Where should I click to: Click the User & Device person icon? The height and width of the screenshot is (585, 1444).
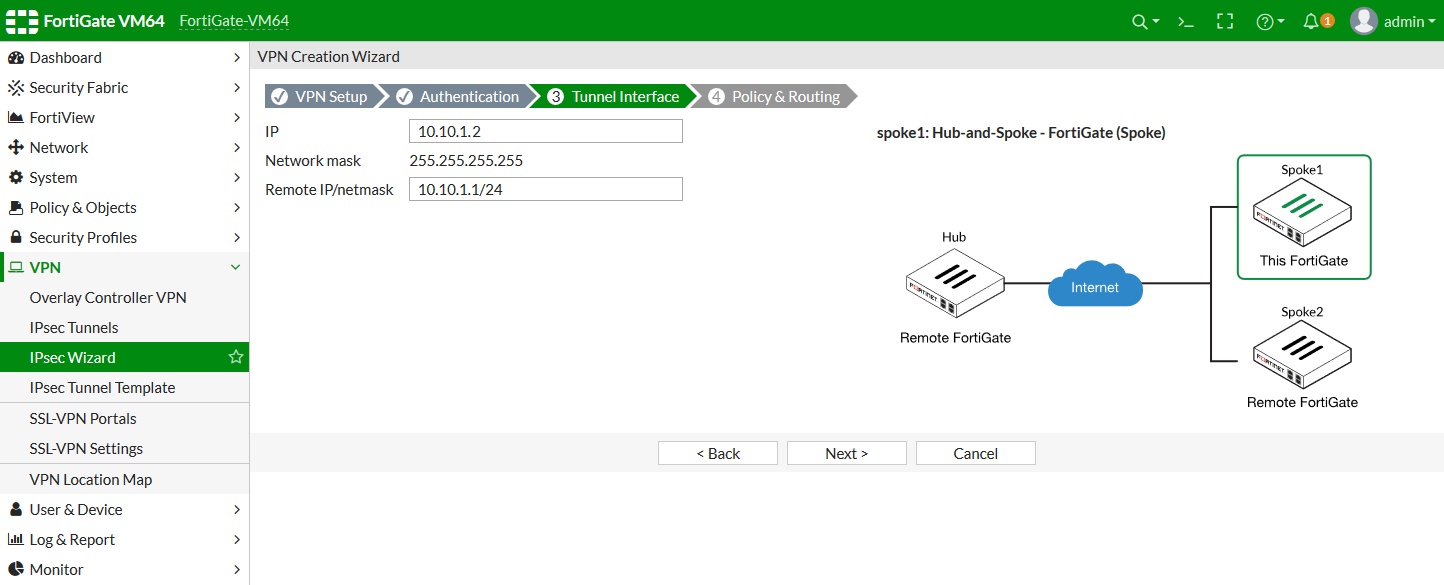(15, 510)
